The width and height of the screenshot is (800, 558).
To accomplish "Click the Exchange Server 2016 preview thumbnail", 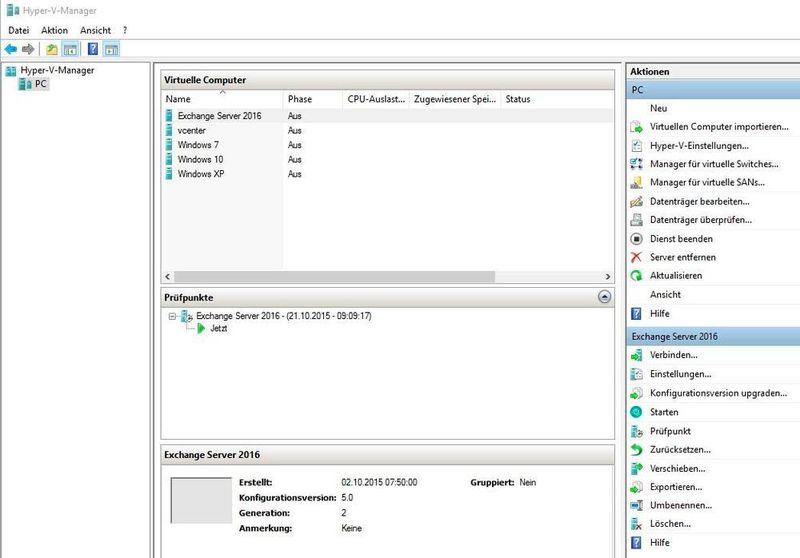I will [201, 500].
